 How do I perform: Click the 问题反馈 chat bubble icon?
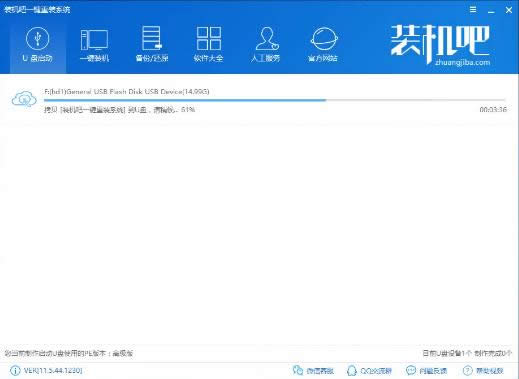click(x=411, y=370)
